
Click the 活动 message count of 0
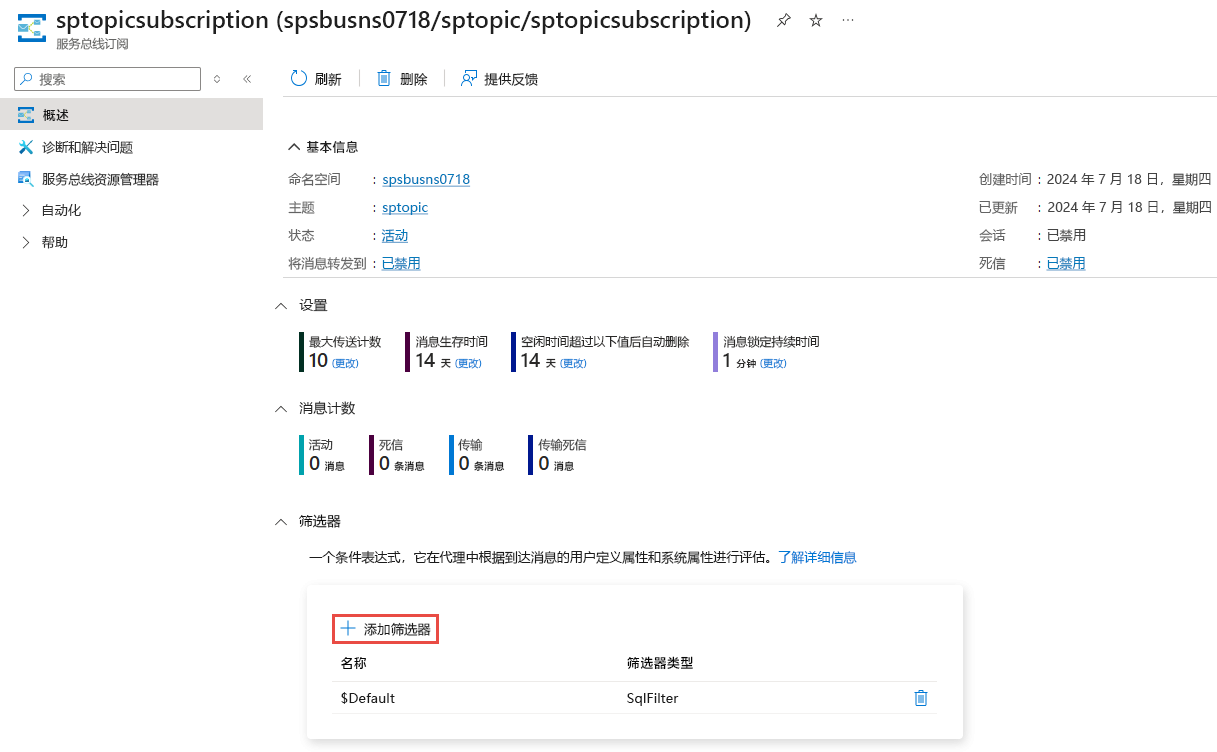pos(314,464)
